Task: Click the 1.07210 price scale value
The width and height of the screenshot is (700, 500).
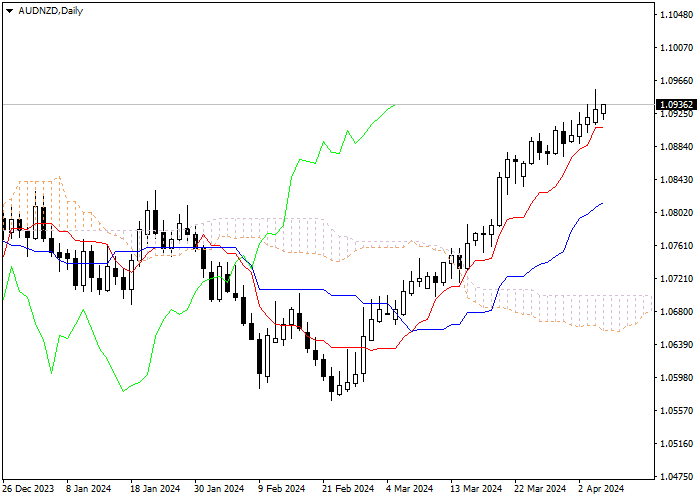Action: click(x=676, y=279)
